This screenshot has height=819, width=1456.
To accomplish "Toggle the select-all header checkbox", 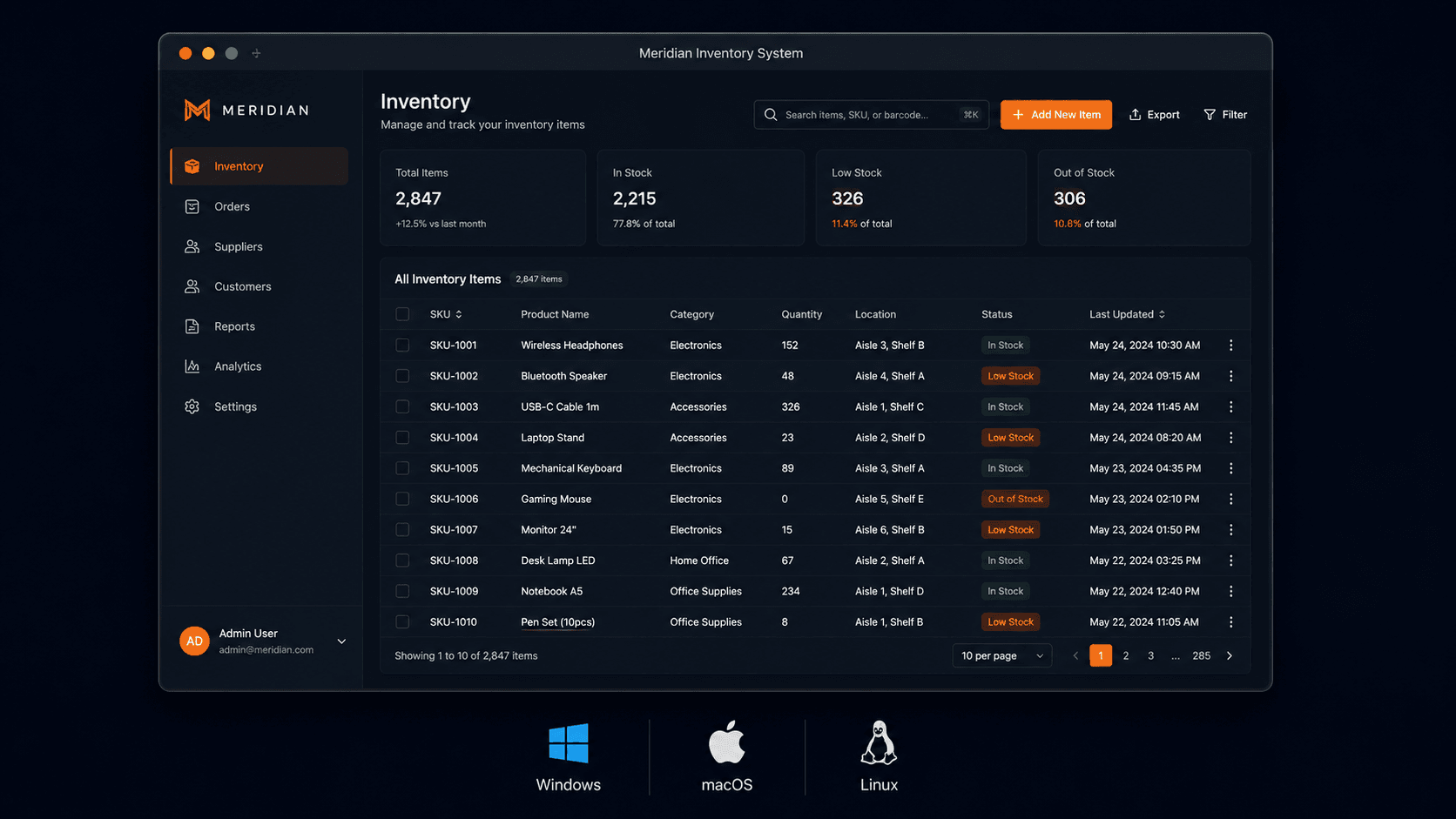I will [x=402, y=314].
